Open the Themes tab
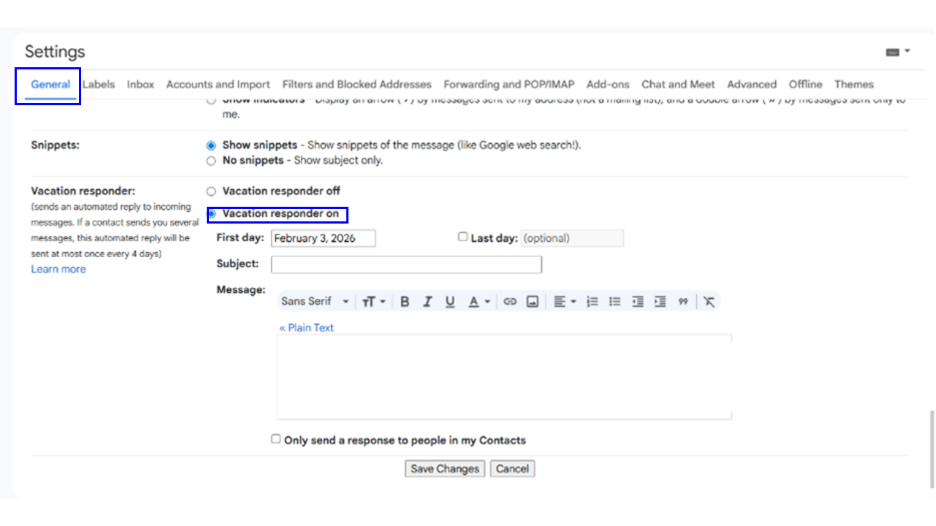This screenshot has height=526, width=936. coord(854,84)
